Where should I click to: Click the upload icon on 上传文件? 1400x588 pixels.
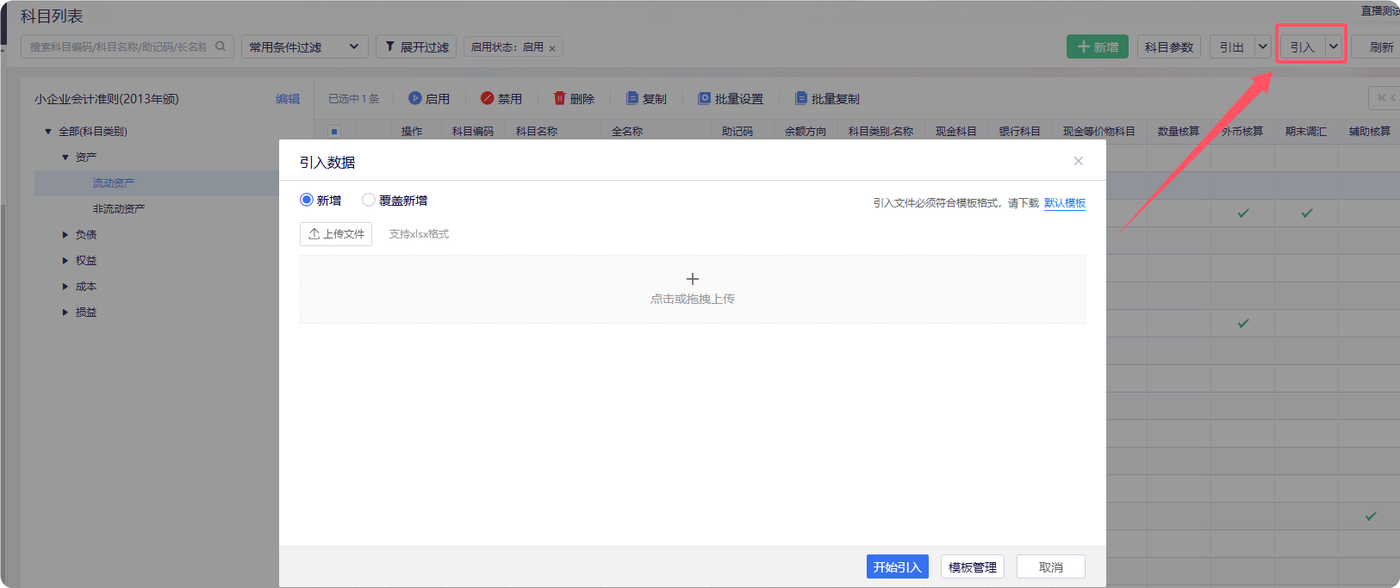[314, 234]
